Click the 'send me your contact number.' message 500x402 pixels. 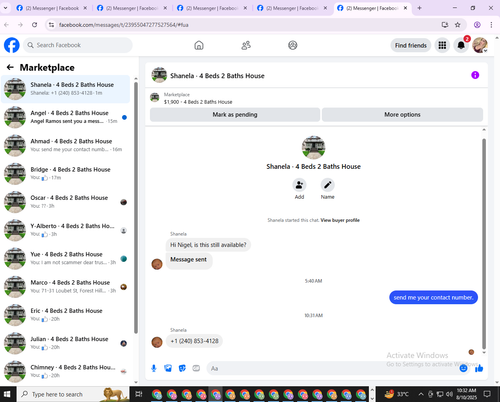433,297
